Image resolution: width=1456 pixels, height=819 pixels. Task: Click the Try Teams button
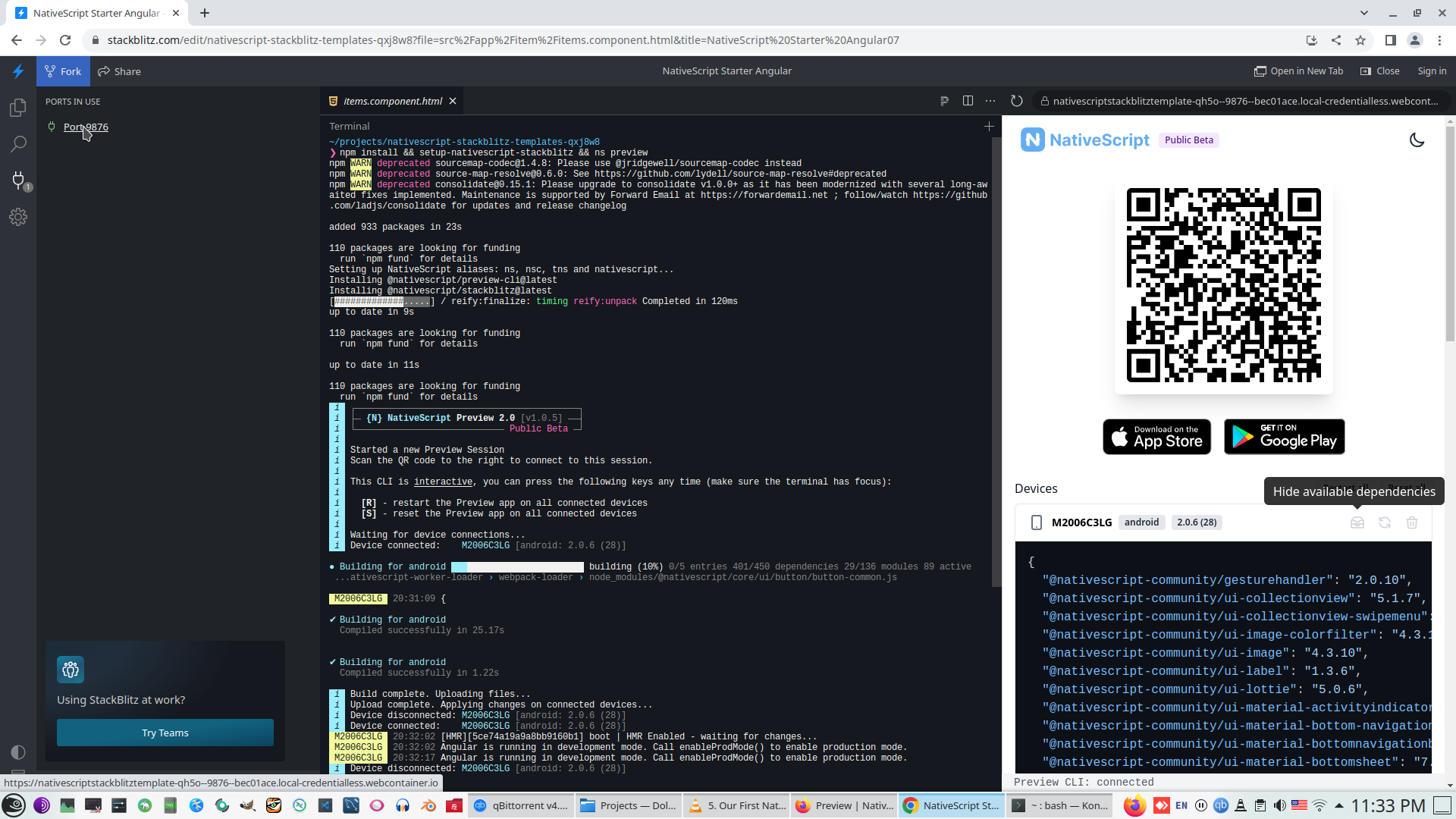[165, 733]
